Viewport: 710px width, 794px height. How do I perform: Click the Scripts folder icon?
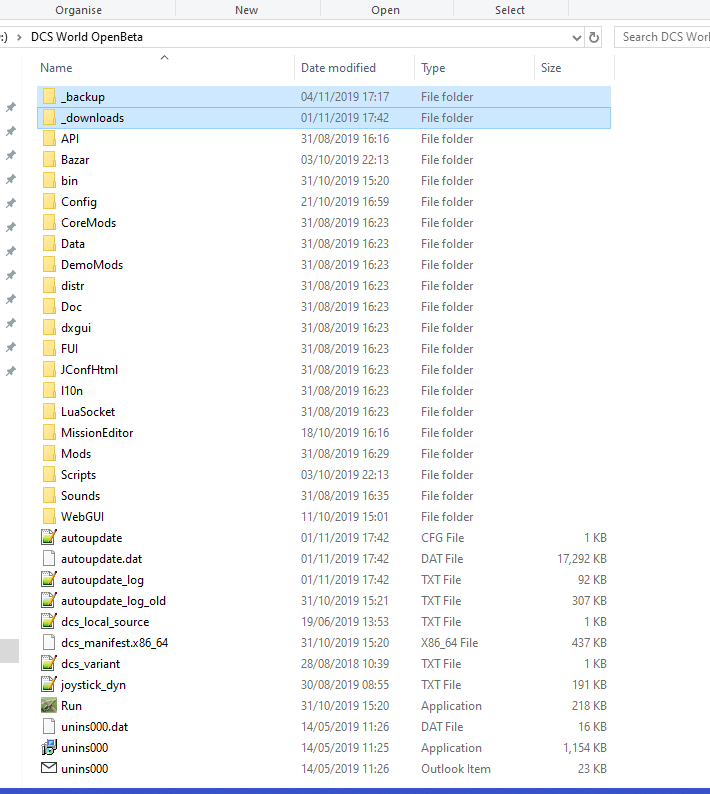49,475
